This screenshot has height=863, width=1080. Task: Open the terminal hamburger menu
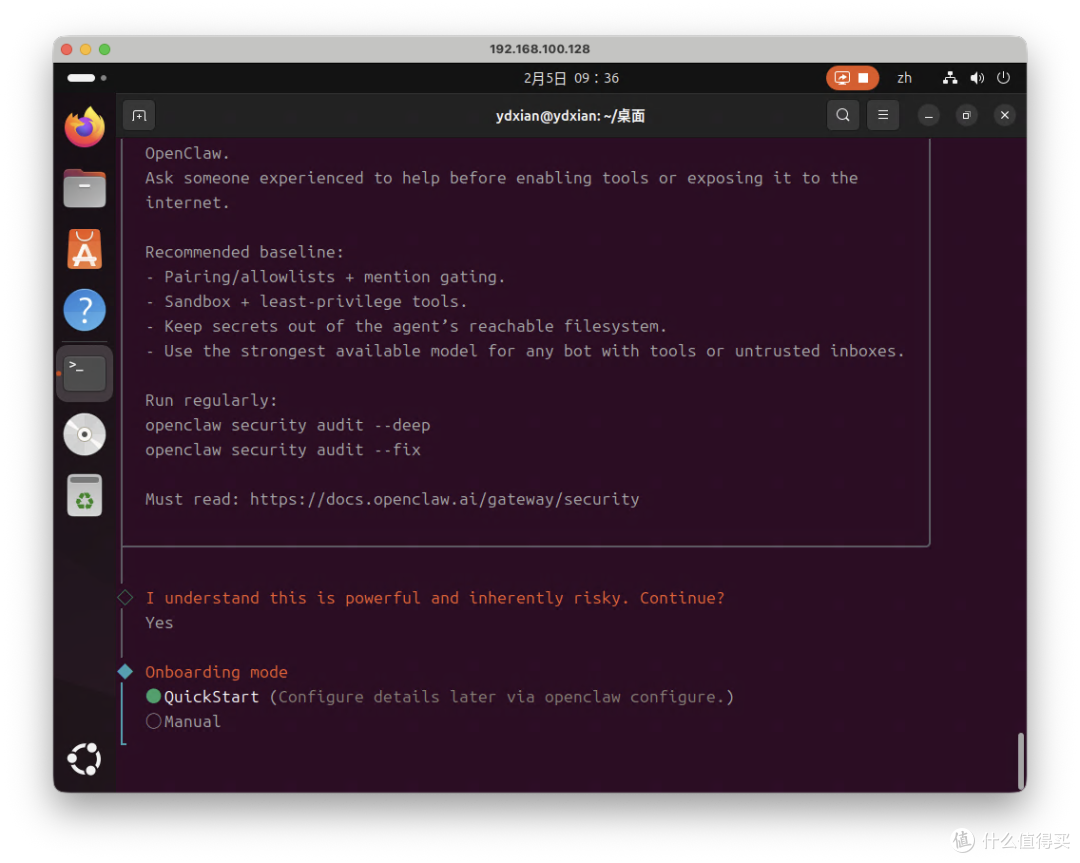[882, 115]
